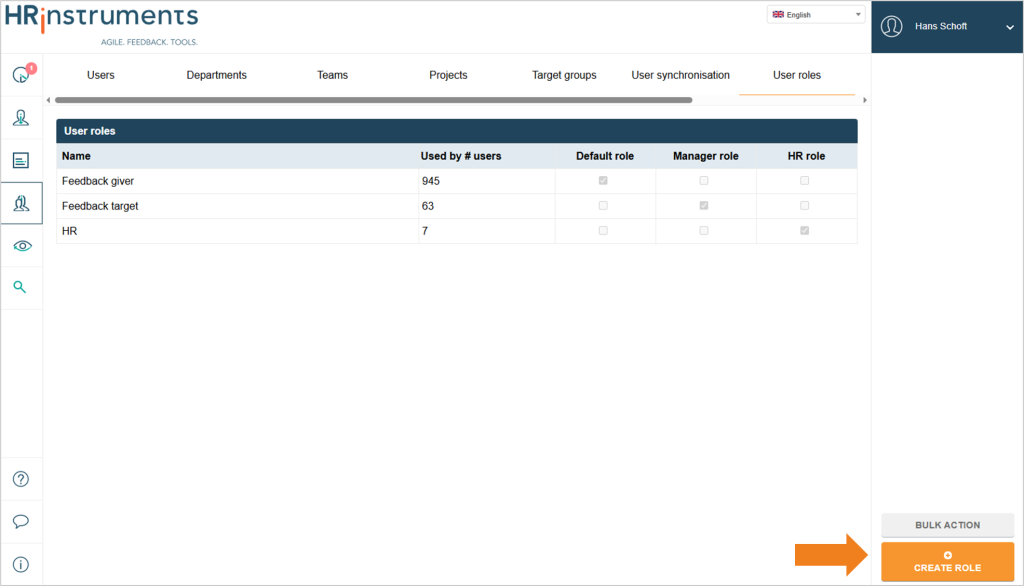
Task: Open the eye visibility sidebar icon
Action: point(22,246)
